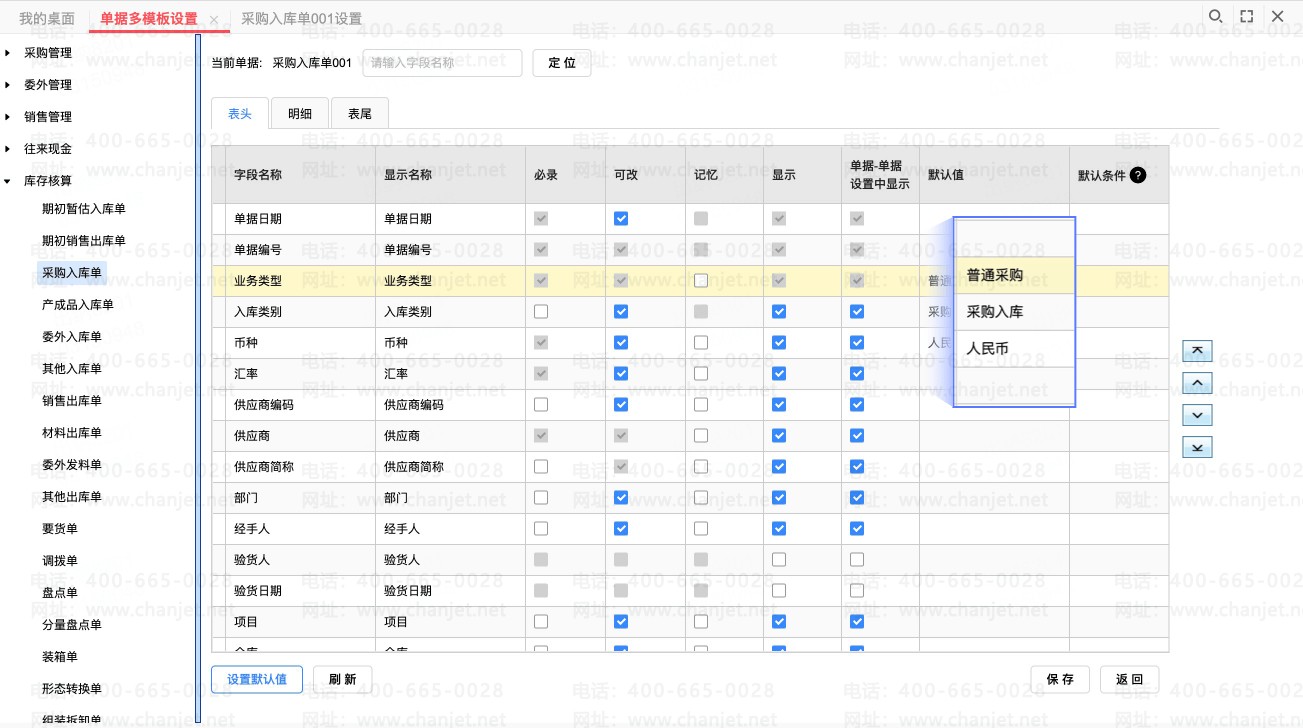Expand the 销售管理 tree node
This screenshot has height=728, width=1303.
8,116
